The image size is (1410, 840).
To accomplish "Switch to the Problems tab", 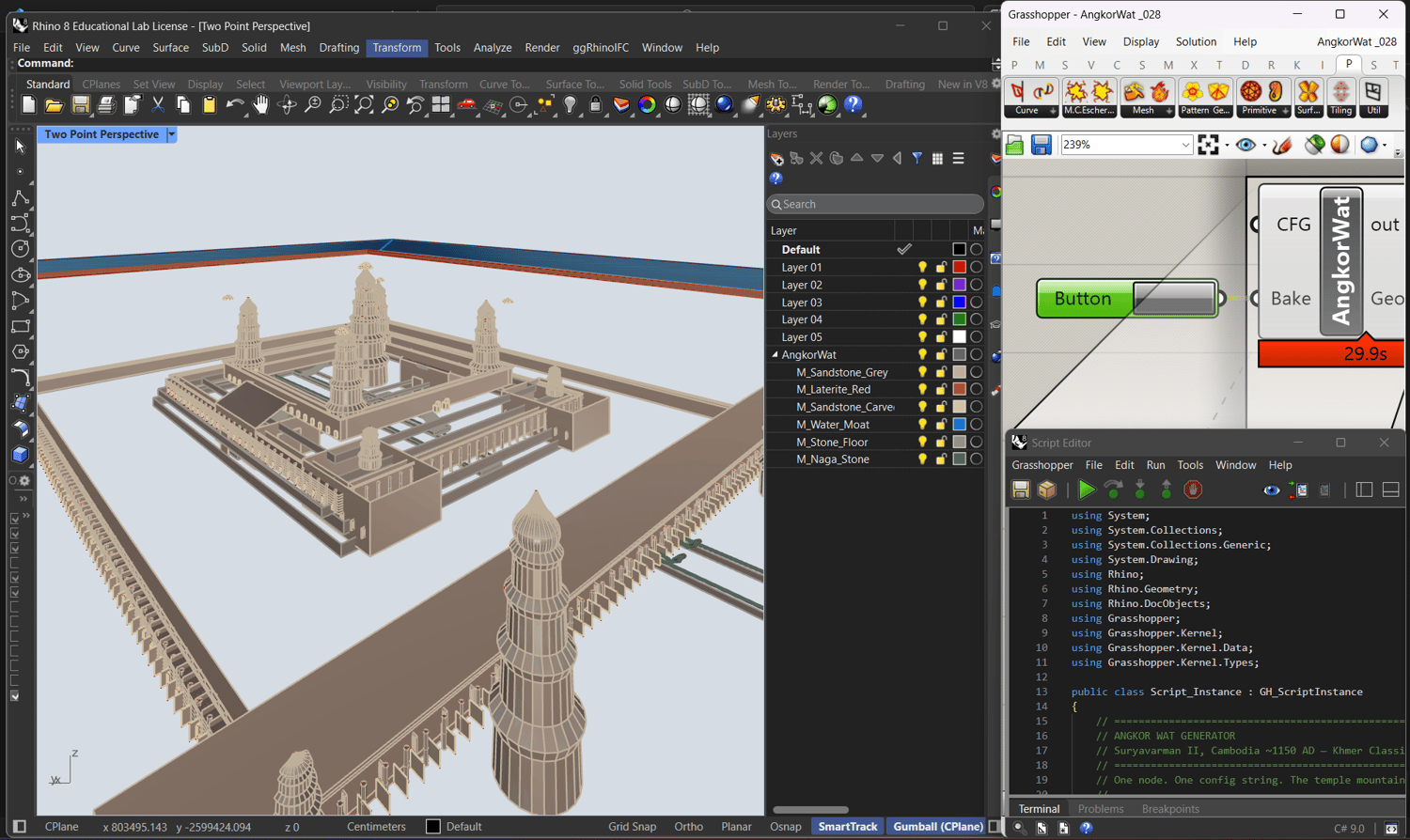I will click(1100, 809).
